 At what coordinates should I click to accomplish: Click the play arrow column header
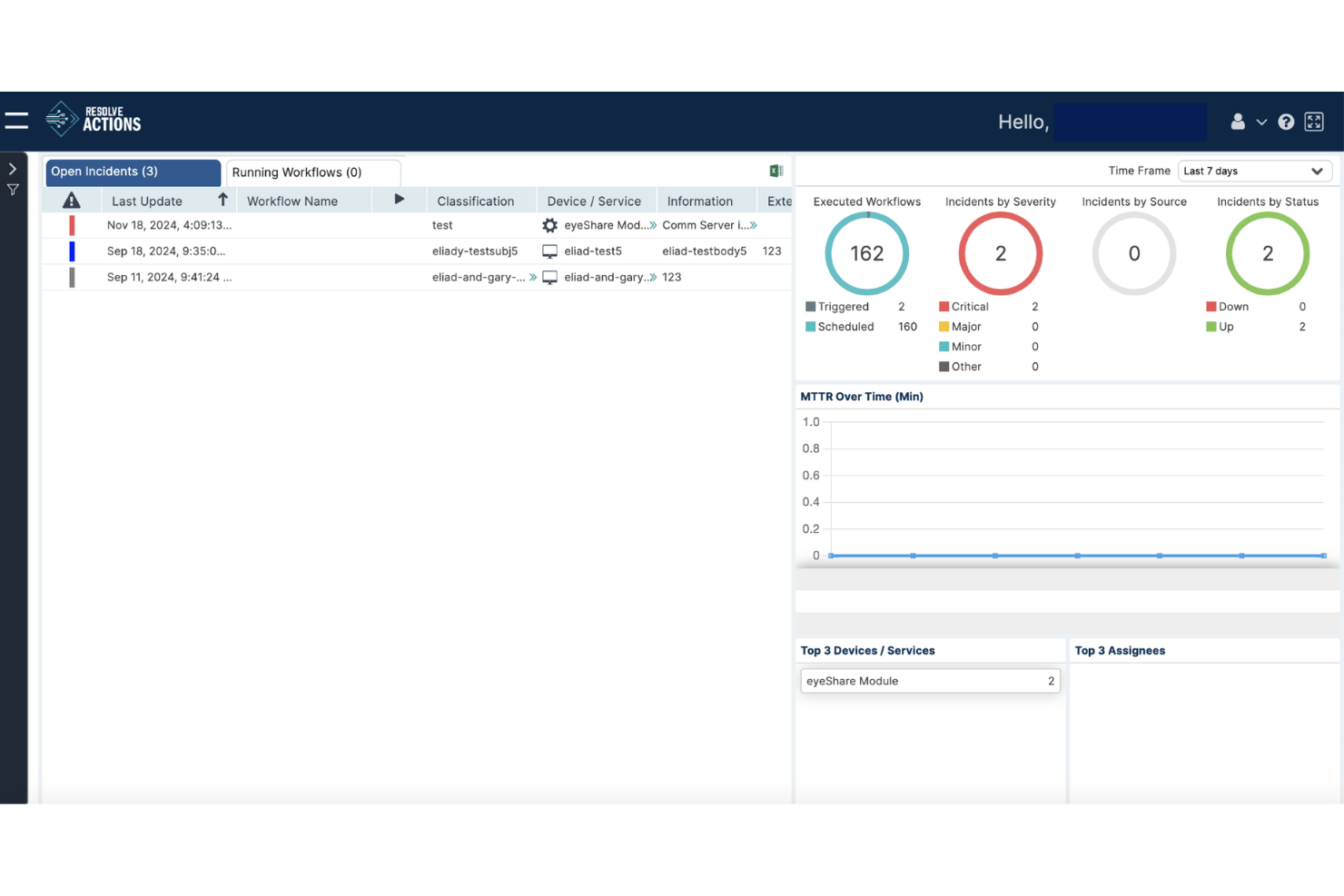(400, 200)
